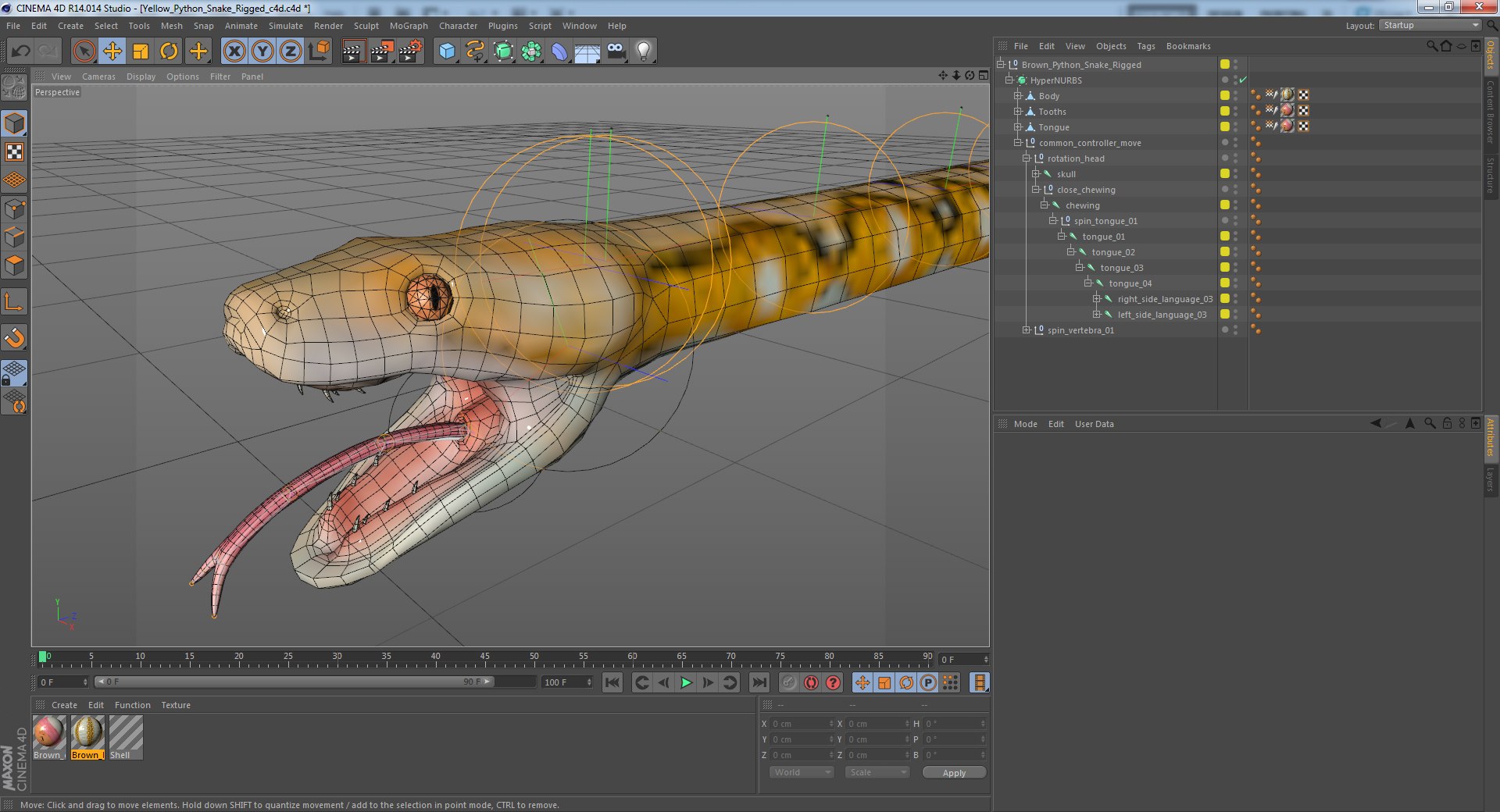
Task: Open the deformer objects icon
Action: [x=559, y=52]
